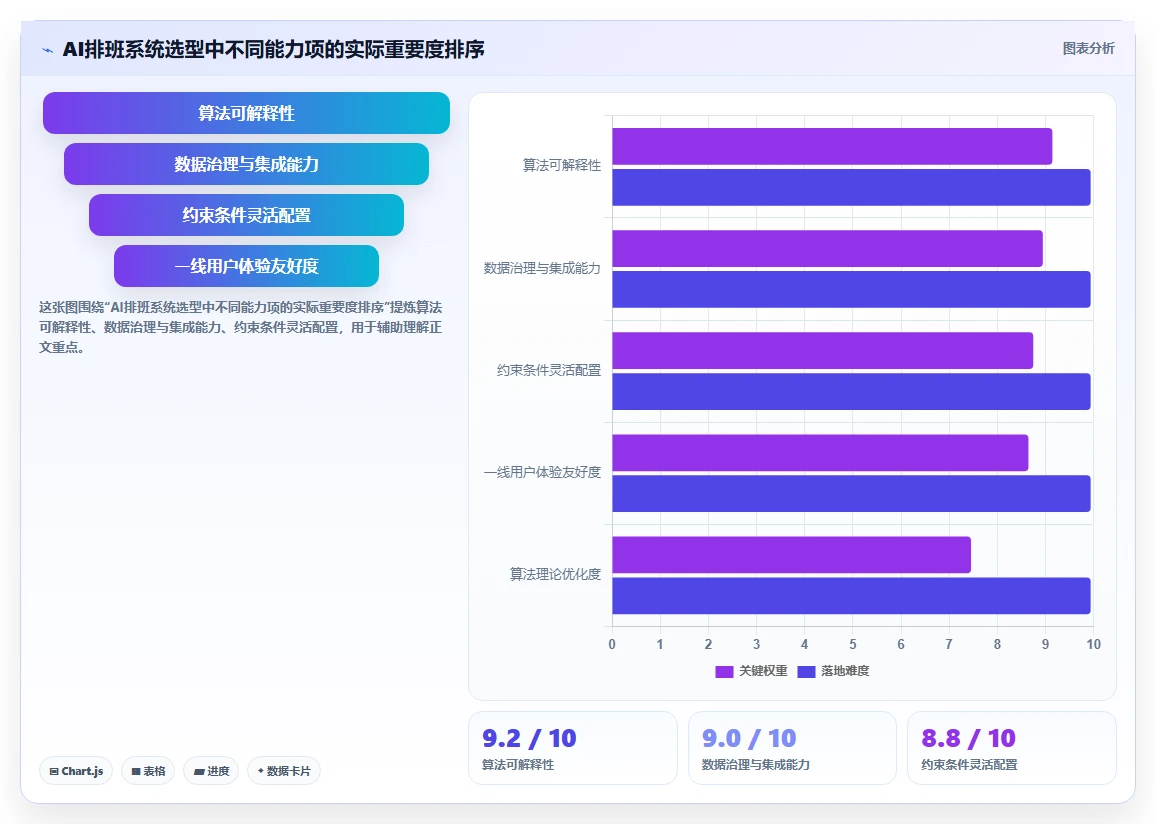This screenshot has height=824, width=1156.
Task: Click 约束条件灵活配置 caption in score card
Action: 969,765
